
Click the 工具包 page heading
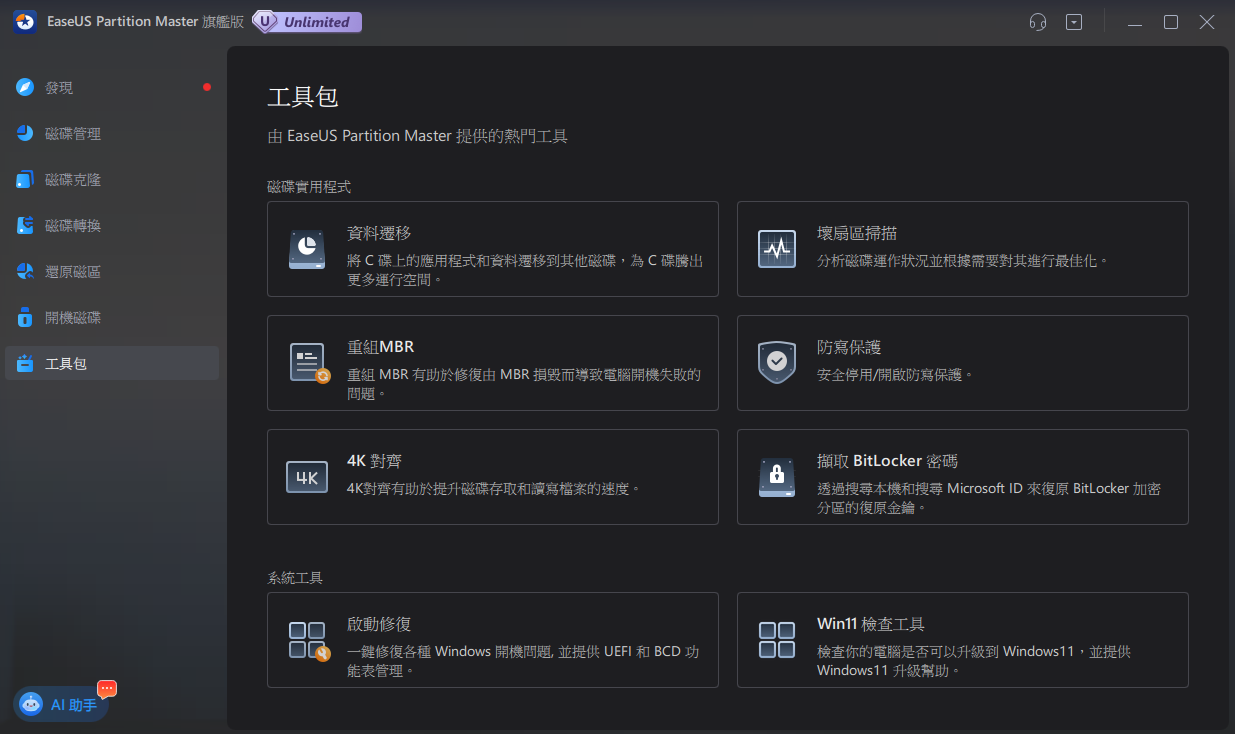303,97
